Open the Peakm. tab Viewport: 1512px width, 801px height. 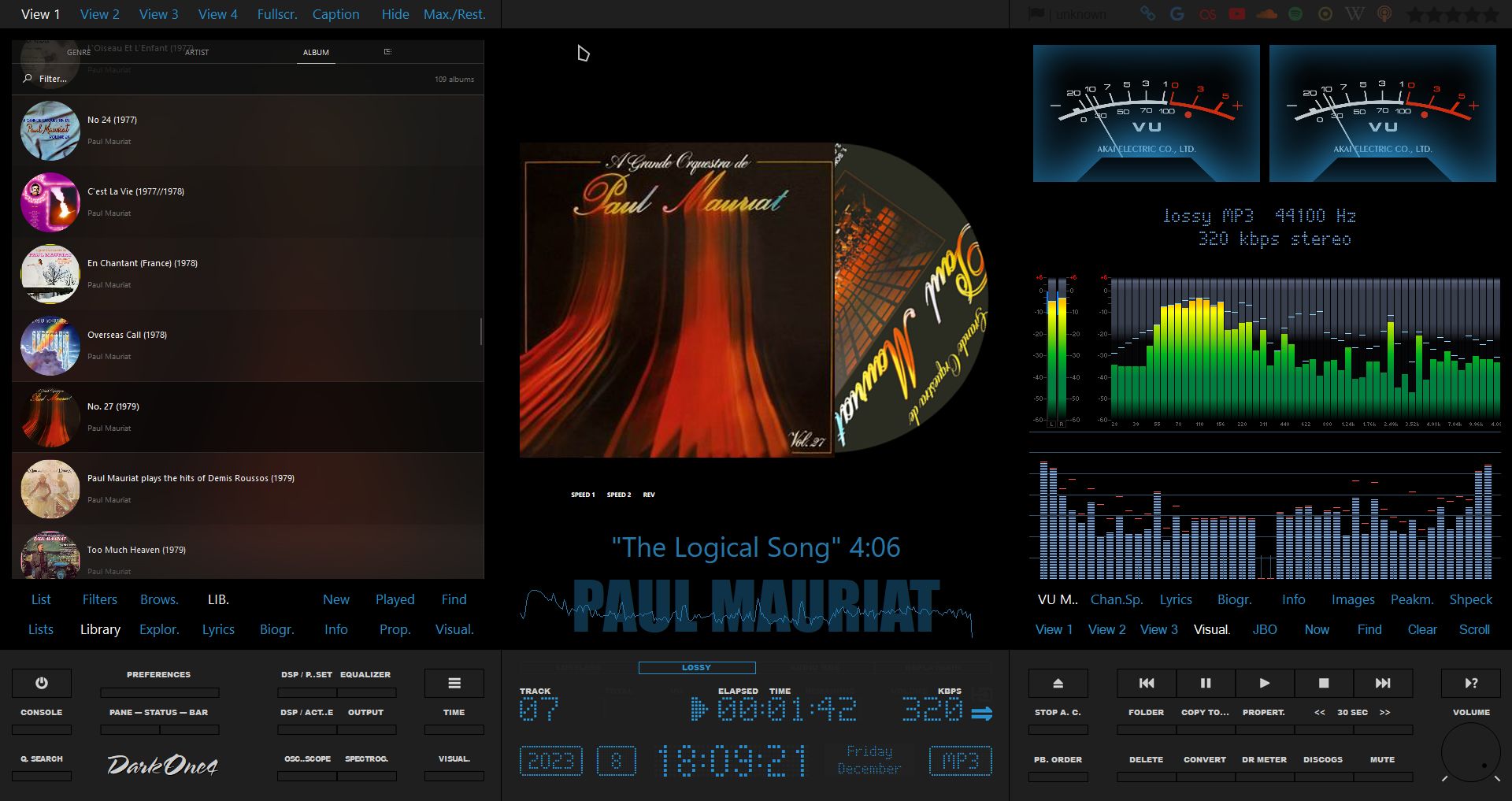[1412, 599]
